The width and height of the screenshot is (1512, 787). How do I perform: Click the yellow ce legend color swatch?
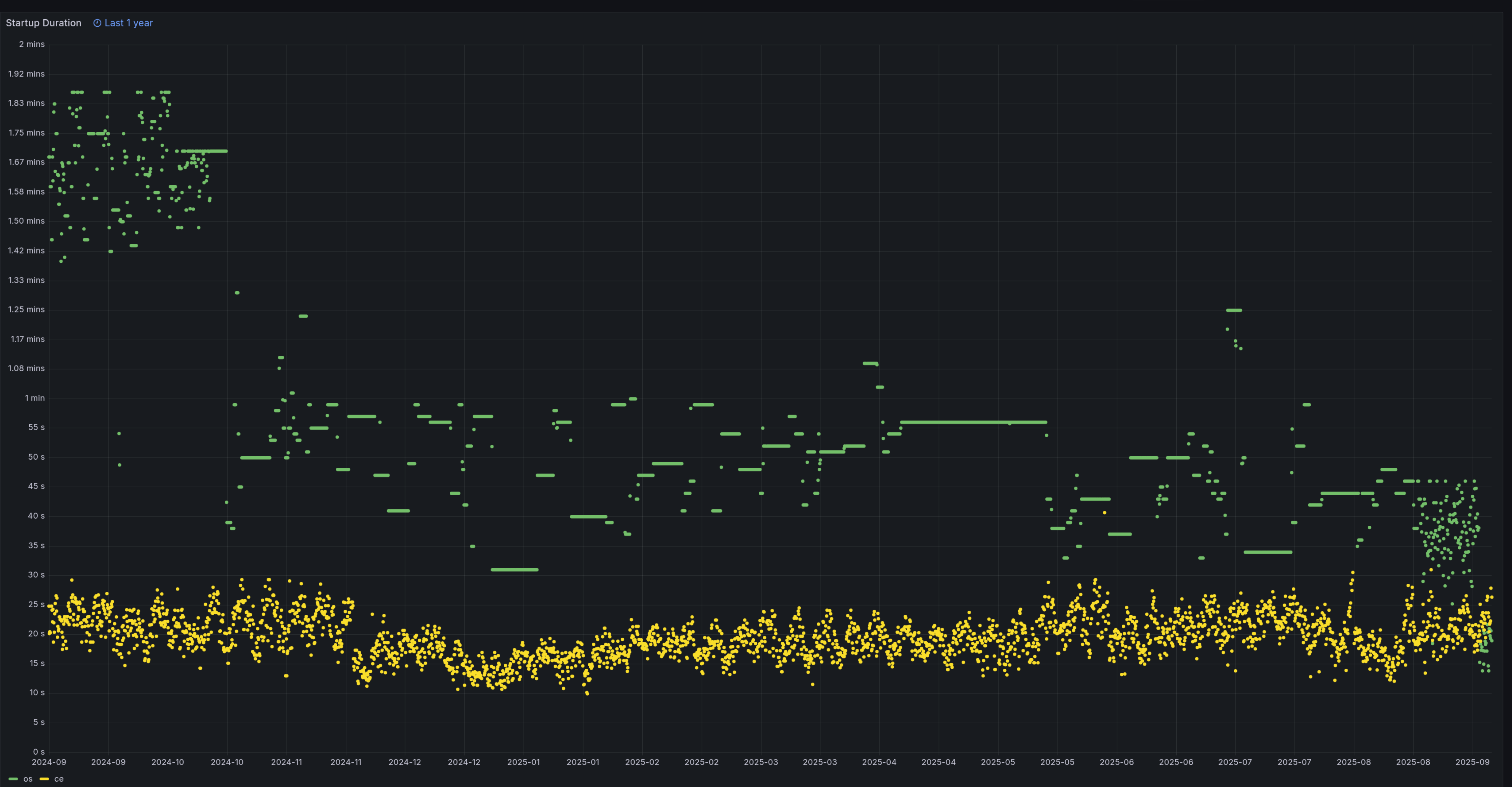[x=44, y=779]
